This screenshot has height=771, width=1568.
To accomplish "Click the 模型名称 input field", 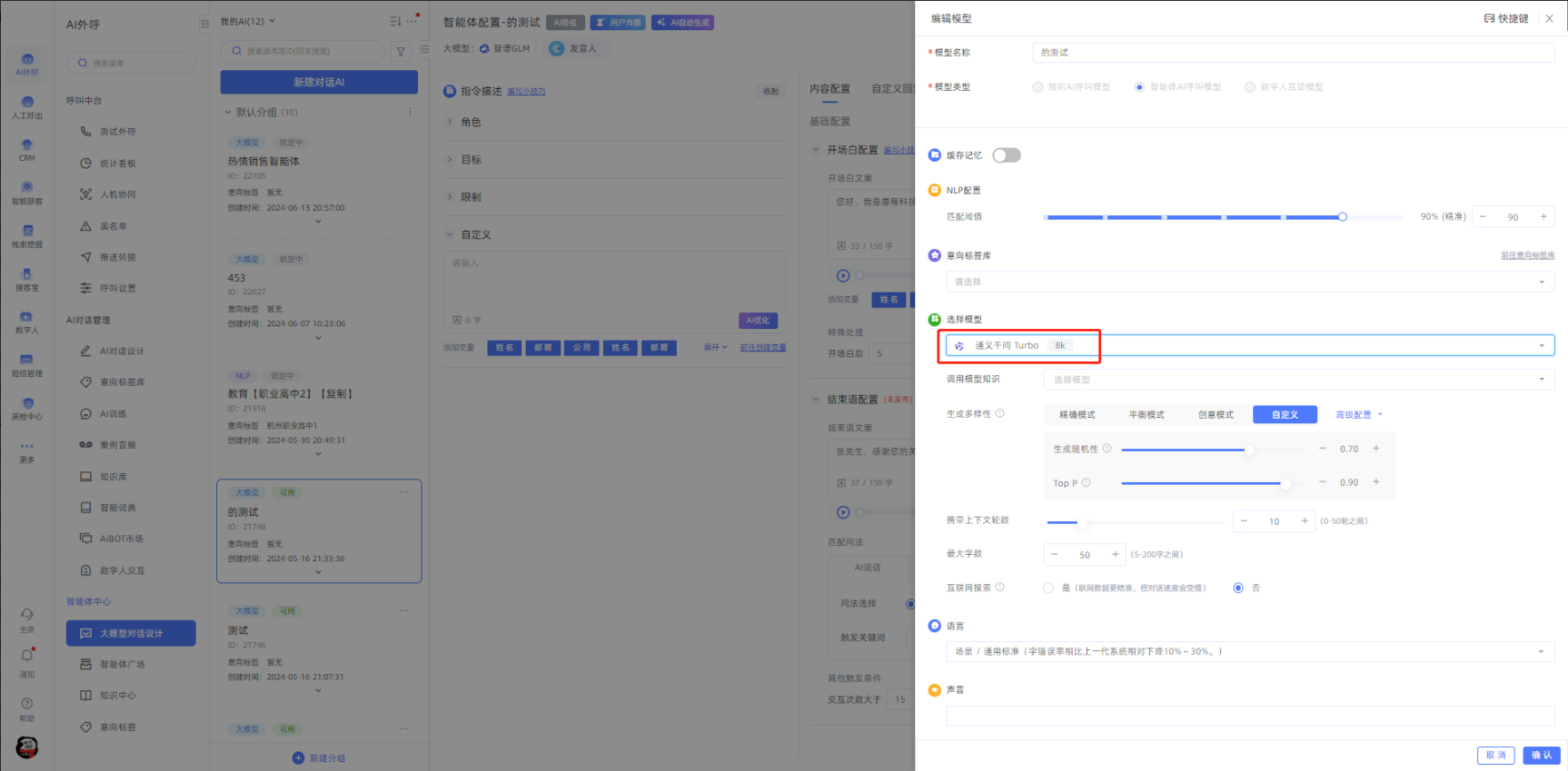I will pyautogui.click(x=1293, y=52).
